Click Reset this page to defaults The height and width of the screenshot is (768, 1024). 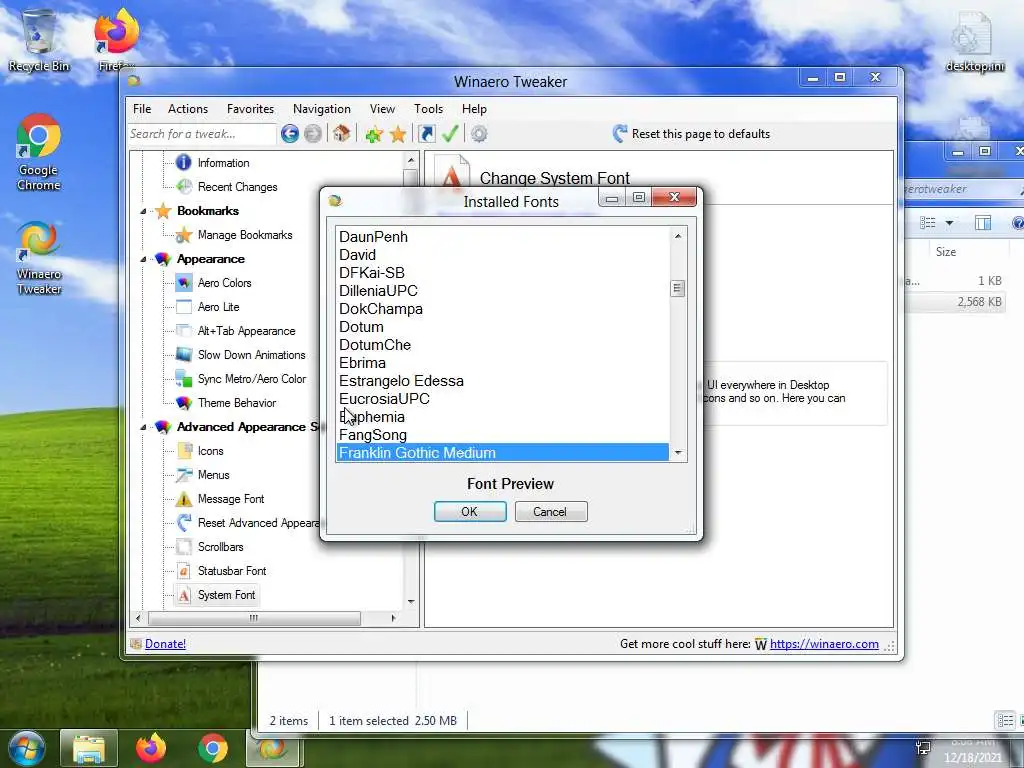[x=691, y=134]
